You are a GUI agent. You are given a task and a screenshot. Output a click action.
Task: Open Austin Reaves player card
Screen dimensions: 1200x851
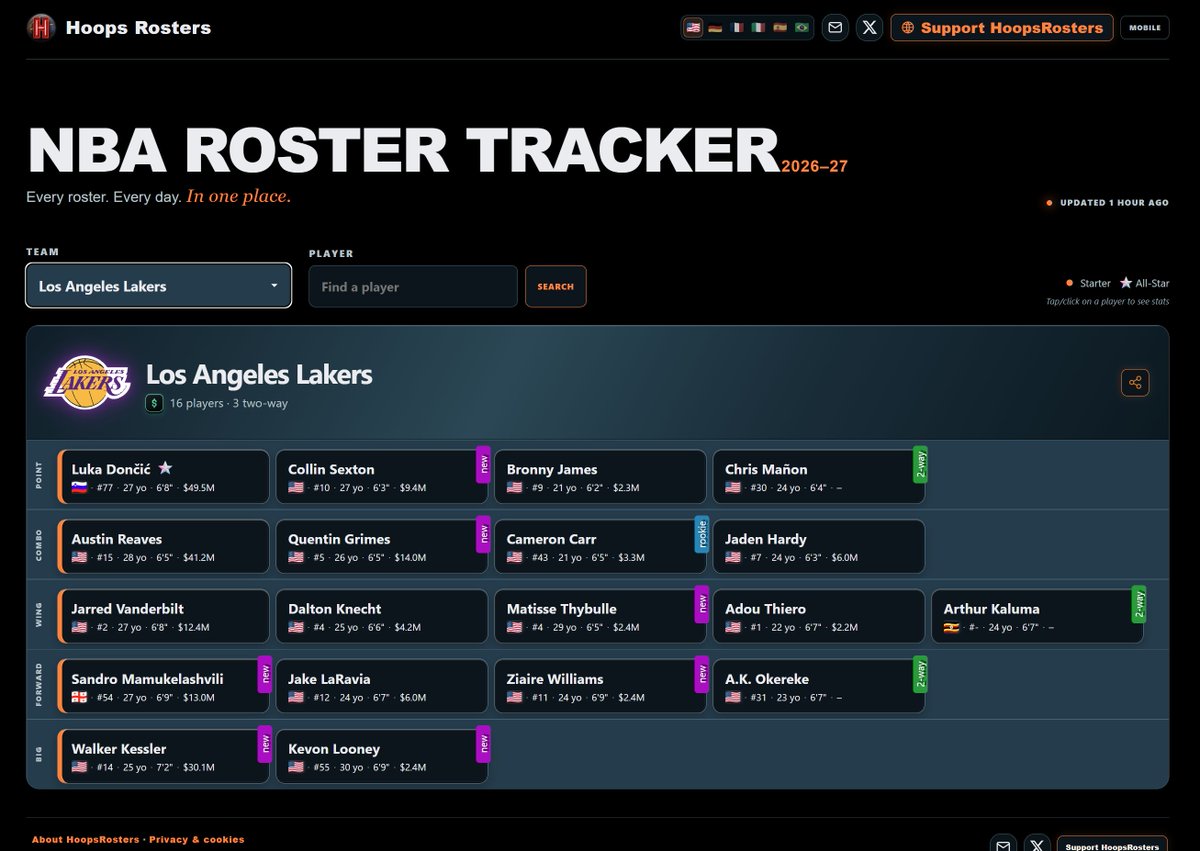pyautogui.click(x=164, y=547)
